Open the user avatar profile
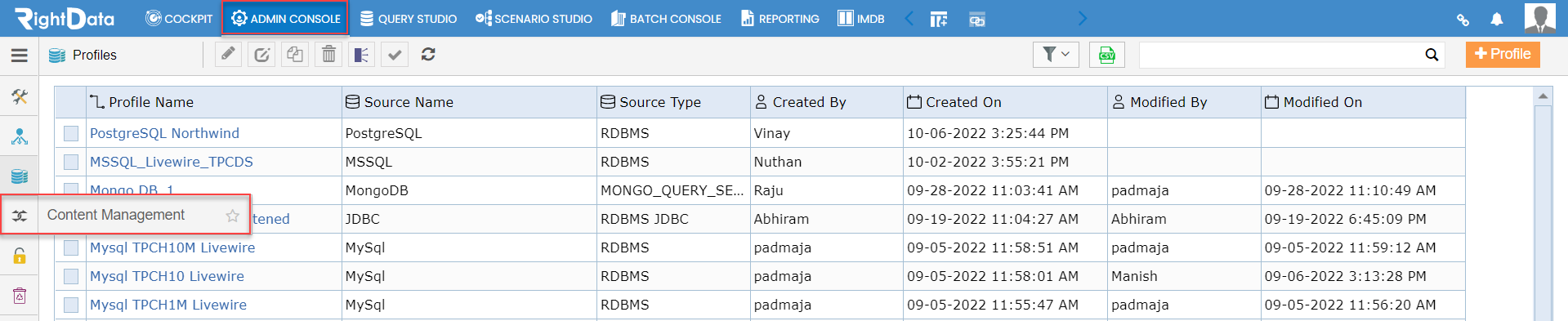Screen dimensions: 1568x321 pyautogui.click(x=1540, y=18)
